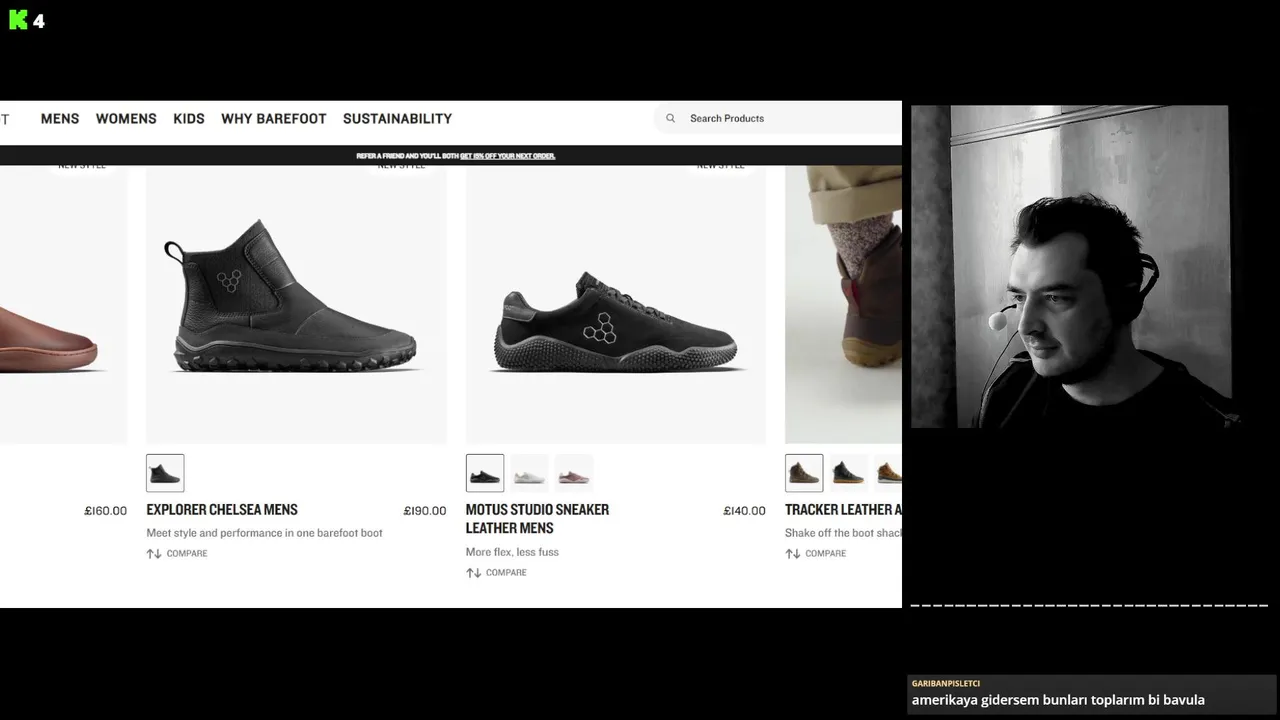Open the WOMENS menu
This screenshot has width=1280, height=720.
(126, 118)
